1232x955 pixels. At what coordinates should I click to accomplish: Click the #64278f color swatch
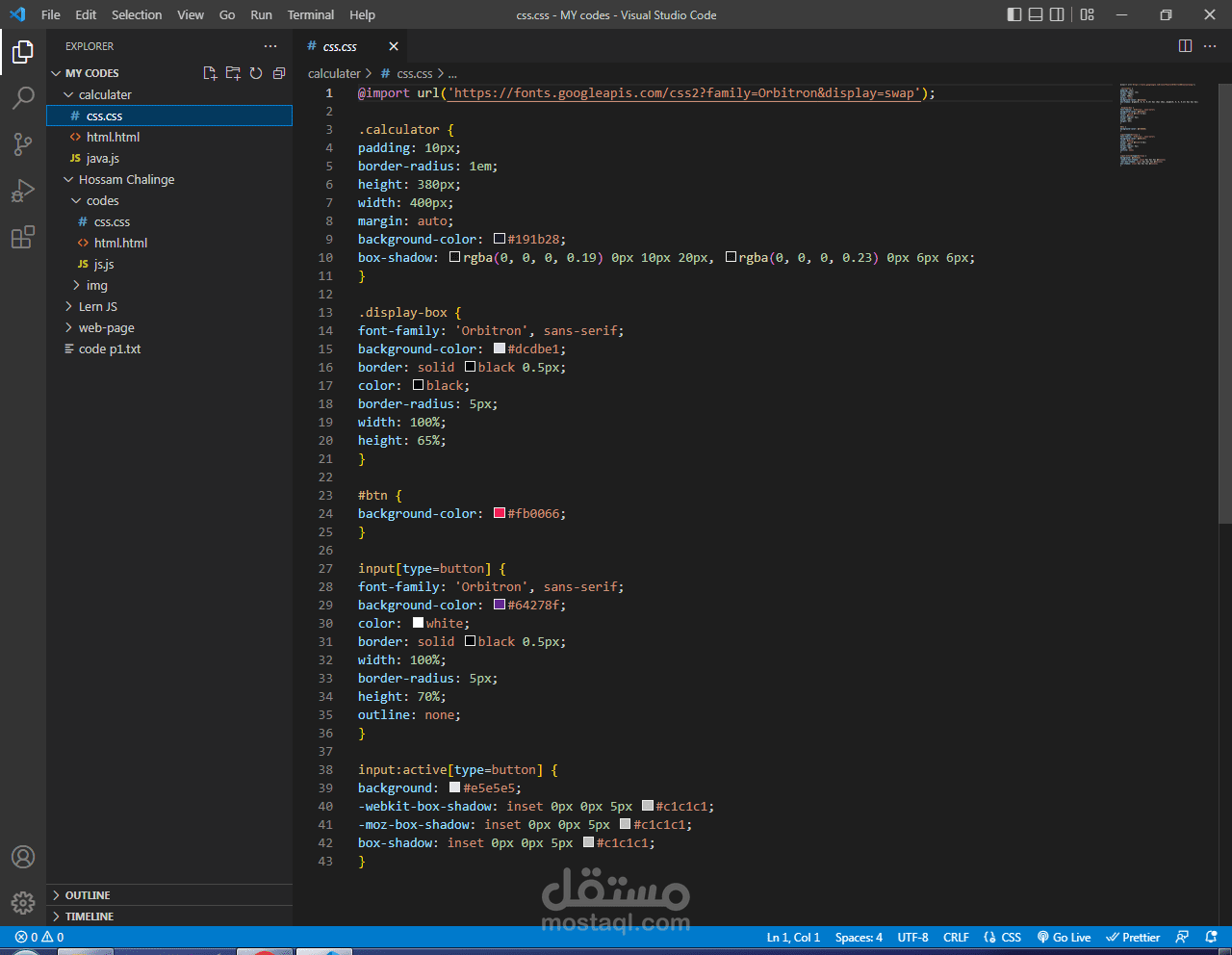[x=500, y=605]
